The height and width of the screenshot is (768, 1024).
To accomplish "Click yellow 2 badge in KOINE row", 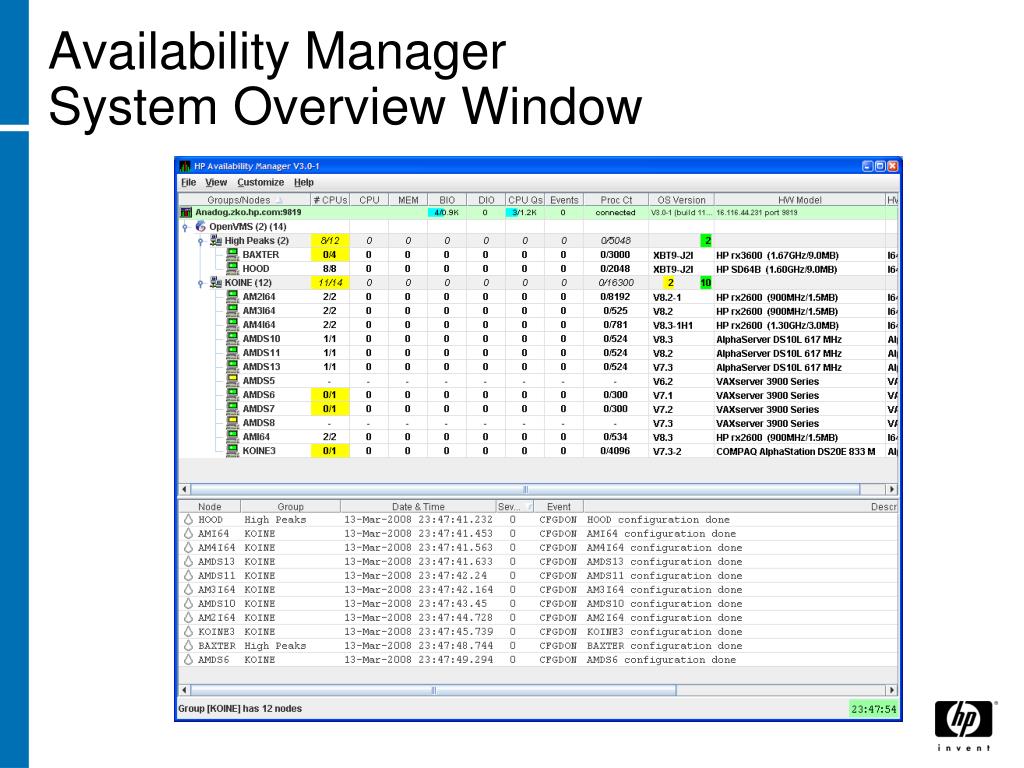I will pos(670,283).
